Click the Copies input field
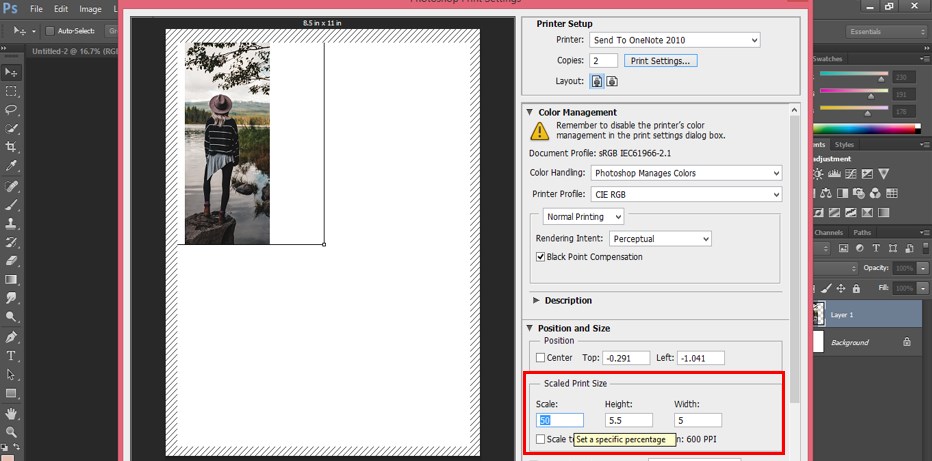Viewport: 932px width, 461px height. pyautogui.click(x=604, y=61)
